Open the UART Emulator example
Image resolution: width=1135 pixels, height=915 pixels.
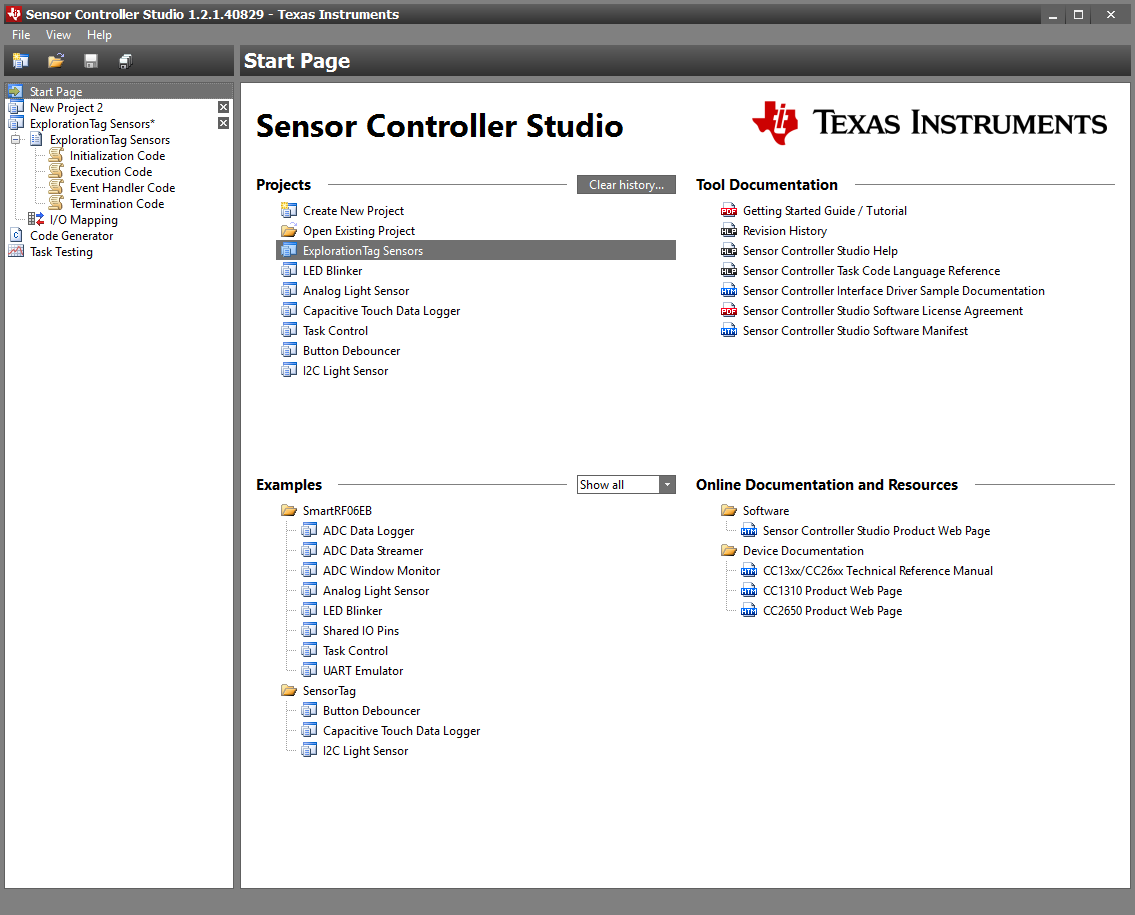click(363, 671)
